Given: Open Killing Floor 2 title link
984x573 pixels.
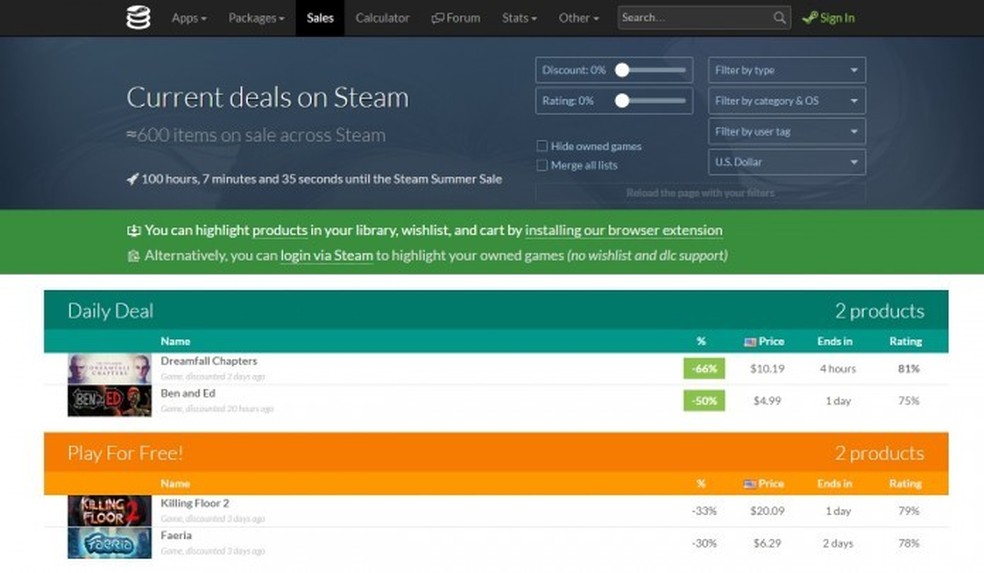Looking at the screenshot, I should (x=195, y=503).
